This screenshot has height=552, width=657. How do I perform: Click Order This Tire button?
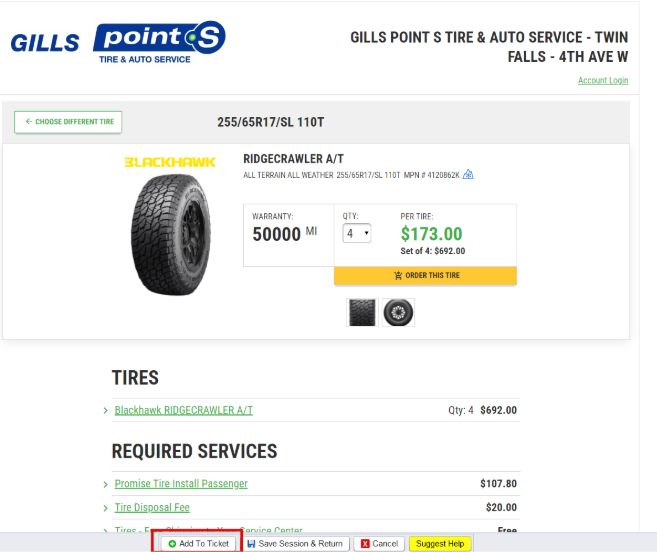[x=425, y=275]
